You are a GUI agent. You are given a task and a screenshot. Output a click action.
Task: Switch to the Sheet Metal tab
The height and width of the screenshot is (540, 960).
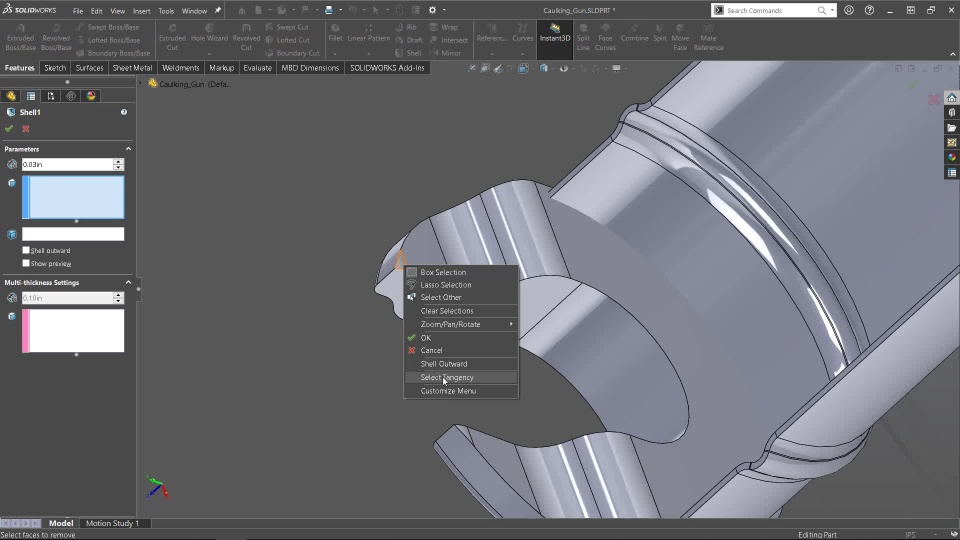click(x=132, y=68)
